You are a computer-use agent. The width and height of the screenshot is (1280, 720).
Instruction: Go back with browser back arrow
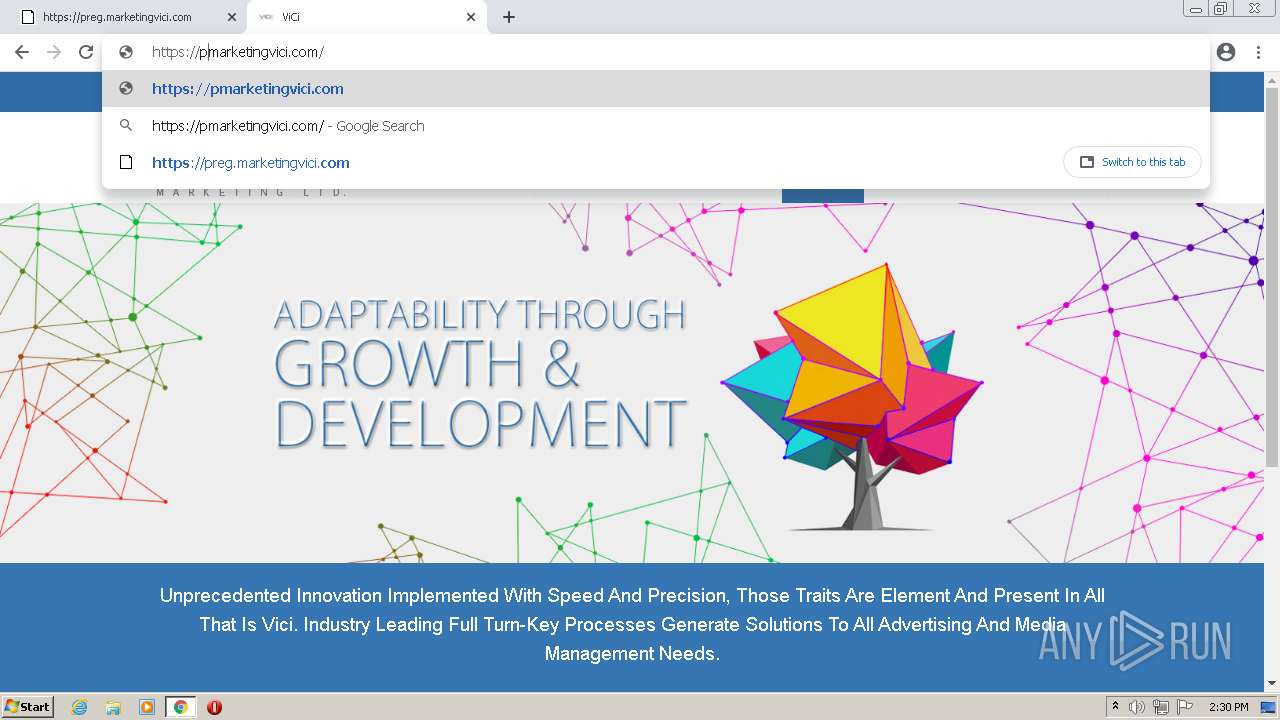22,52
